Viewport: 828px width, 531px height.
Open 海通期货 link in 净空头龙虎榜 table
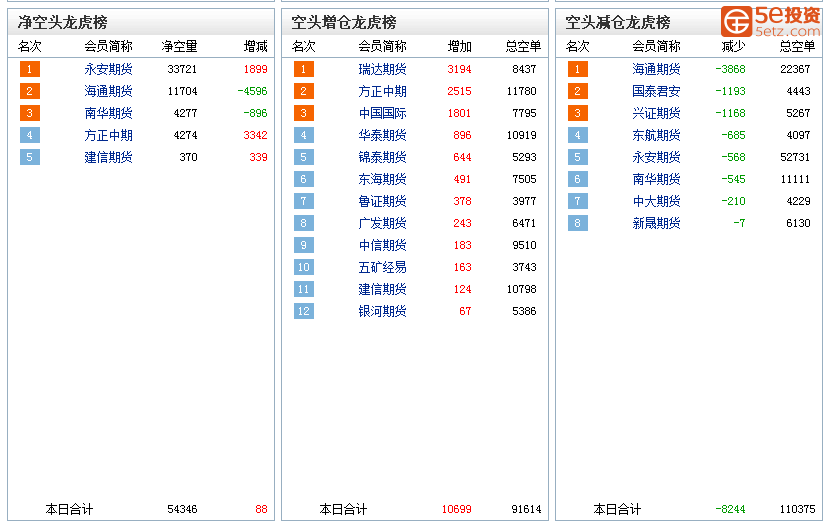[x=108, y=91]
